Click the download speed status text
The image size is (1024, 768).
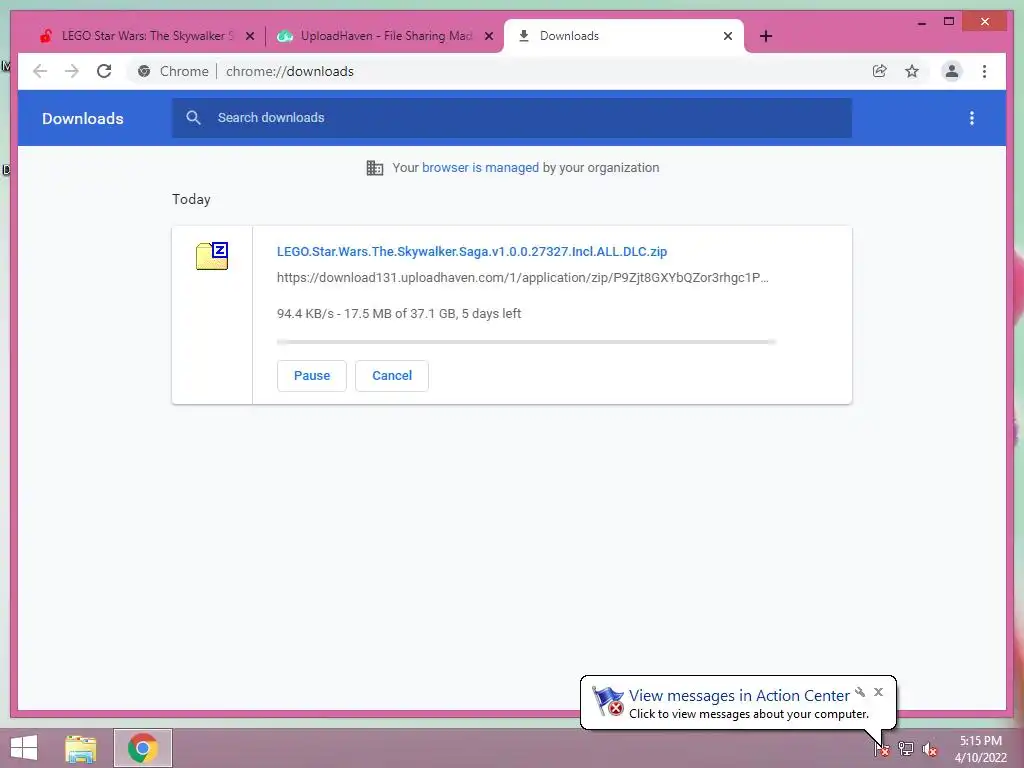[399, 313]
